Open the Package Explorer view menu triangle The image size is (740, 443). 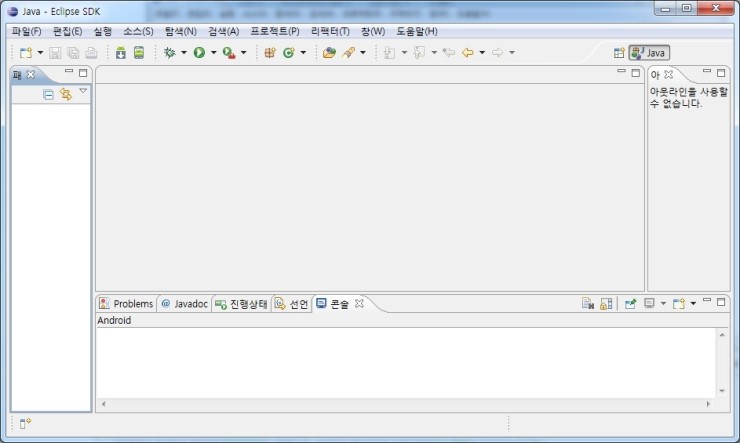click(x=83, y=92)
